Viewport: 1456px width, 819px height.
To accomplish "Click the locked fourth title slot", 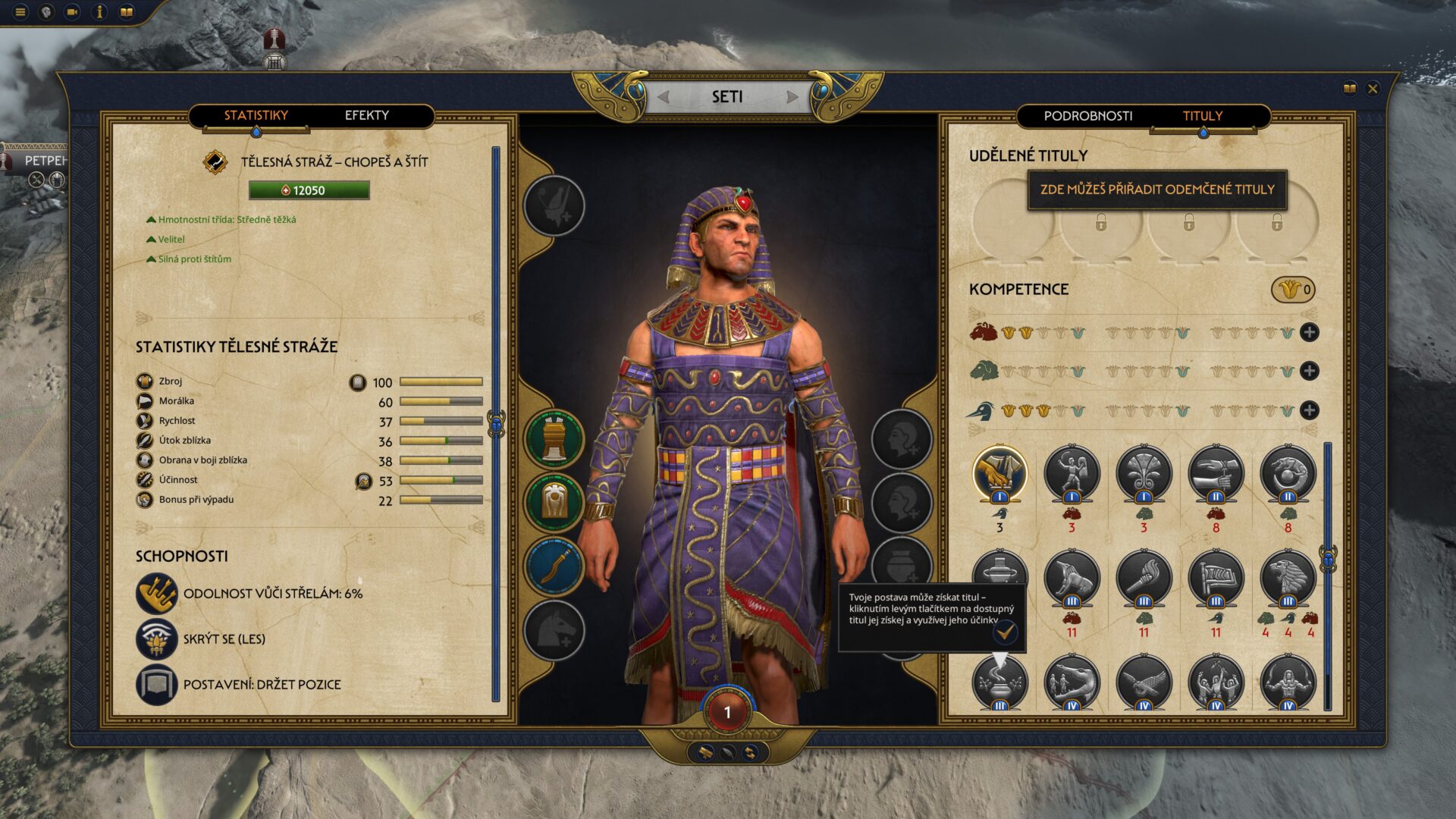I will tap(1277, 222).
